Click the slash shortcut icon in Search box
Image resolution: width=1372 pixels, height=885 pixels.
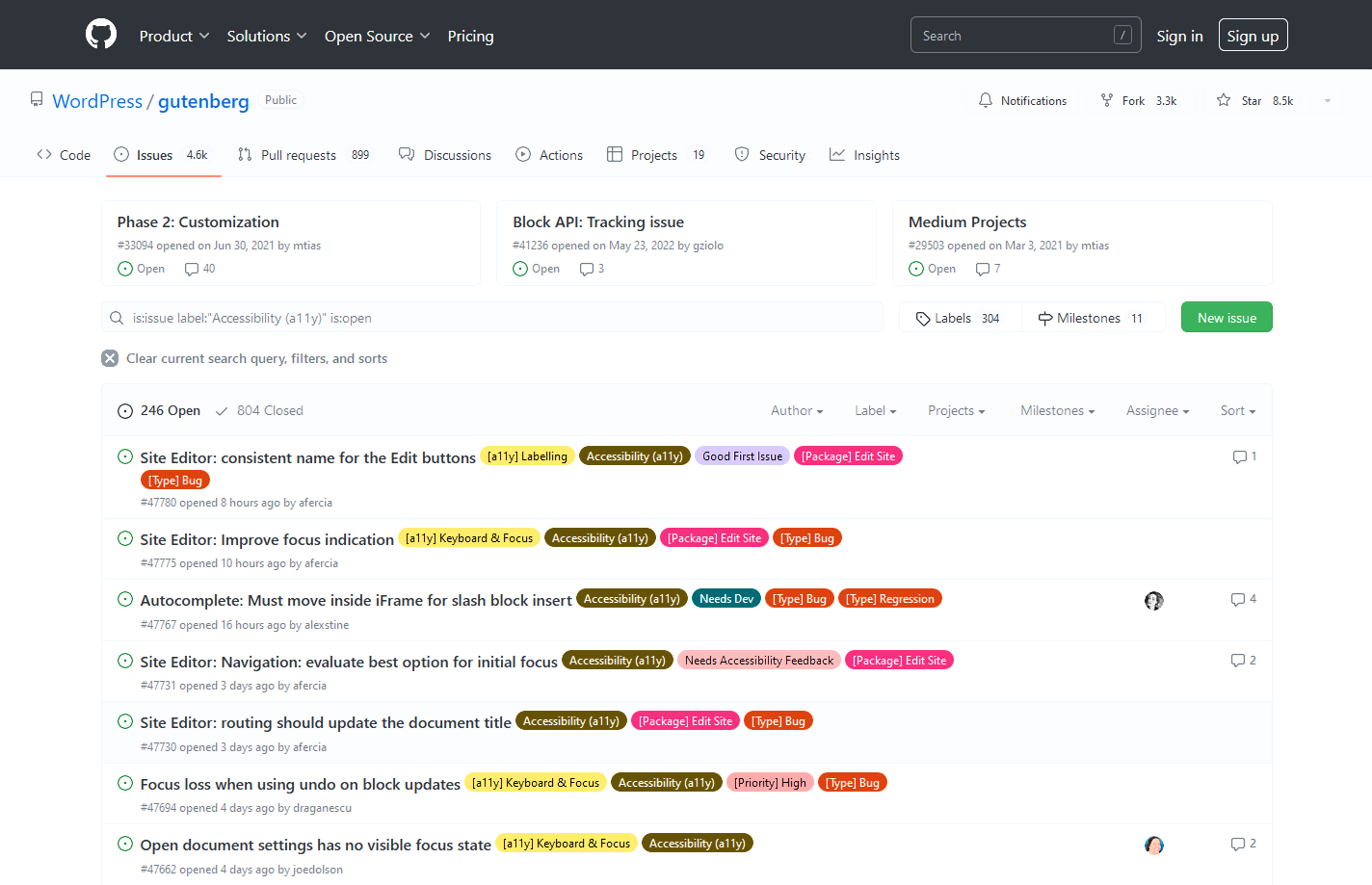point(1122,35)
